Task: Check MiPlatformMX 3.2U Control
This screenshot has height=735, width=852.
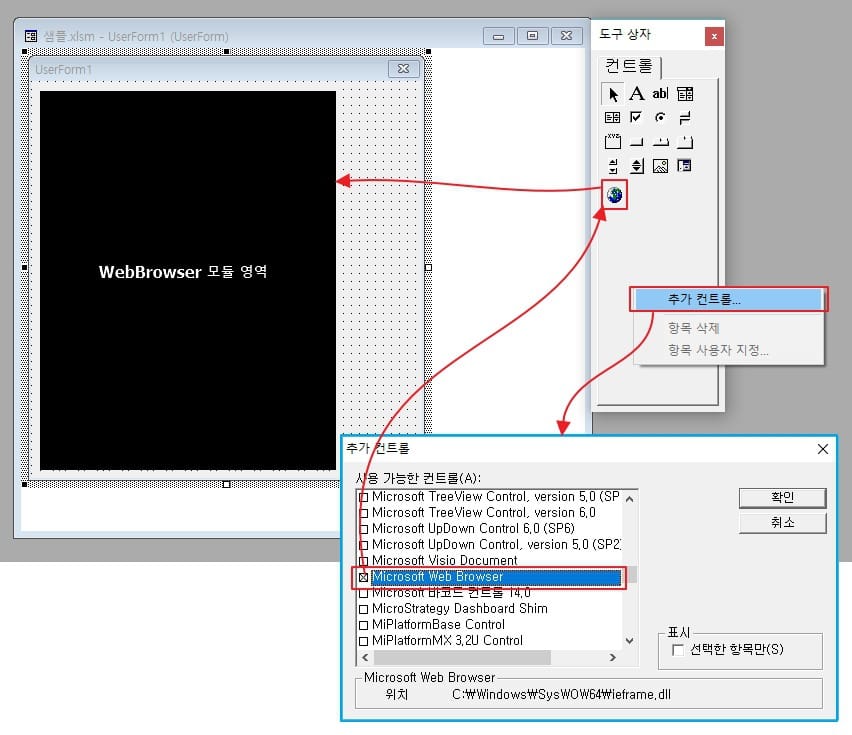Action: [364, 641]
